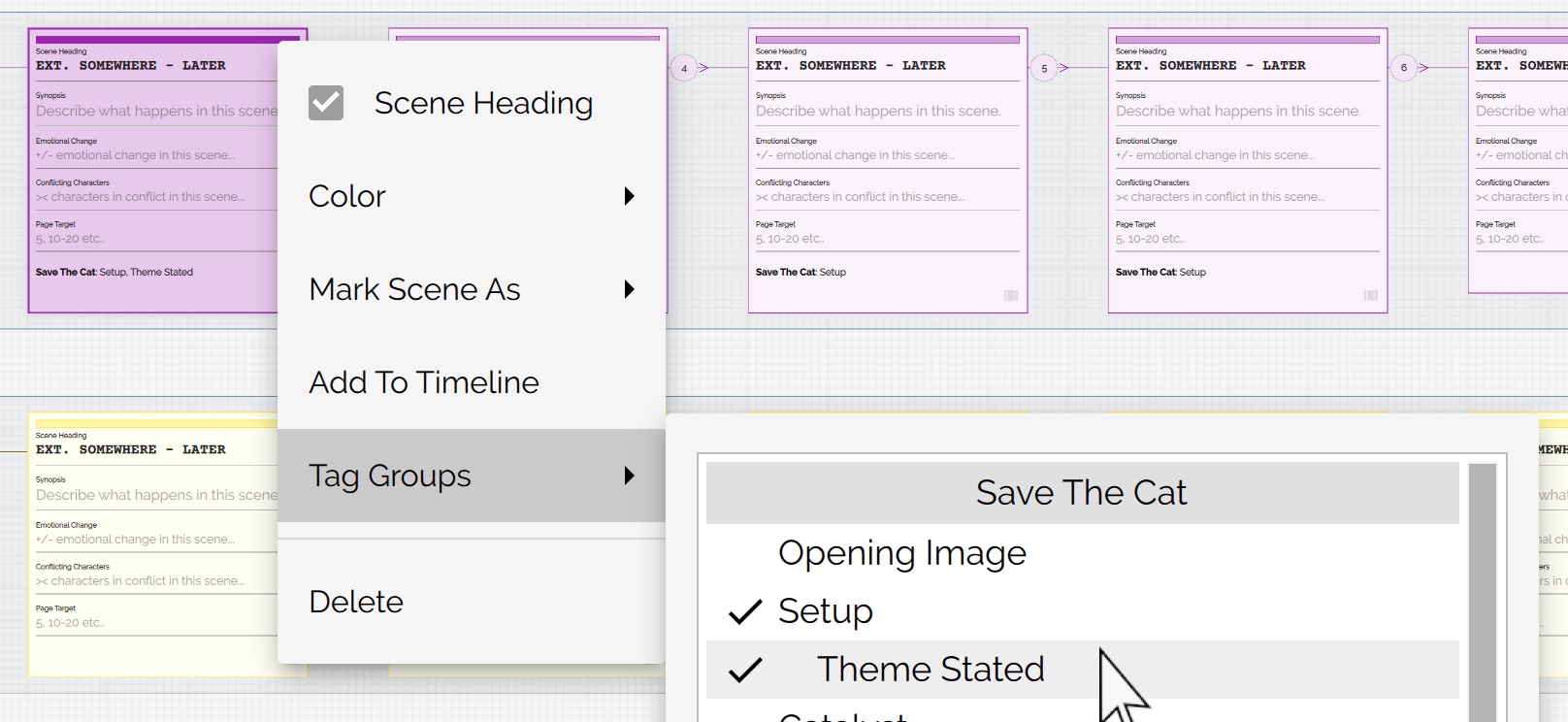The height and width of the screenshot is (722, 1568).
Task: Edit scene heading on card after marker 4
Action: [888, 66]
